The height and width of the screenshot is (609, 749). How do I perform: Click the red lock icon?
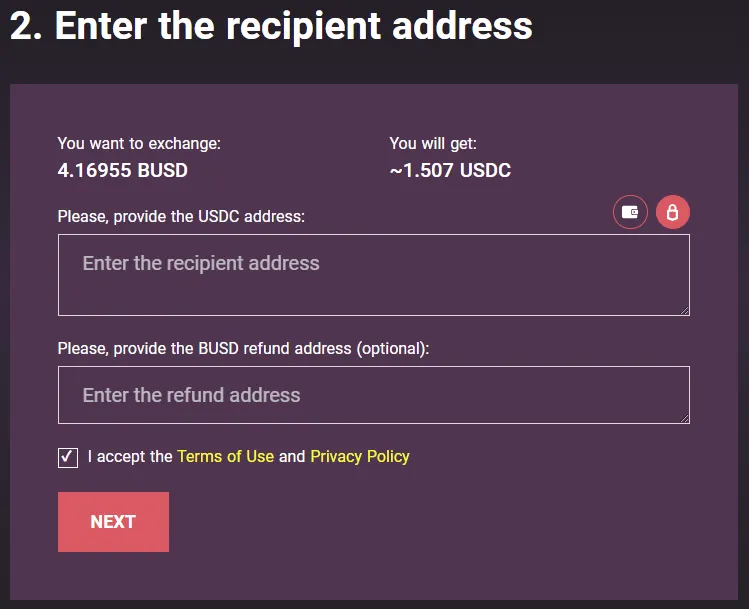[x=673, y=212]
